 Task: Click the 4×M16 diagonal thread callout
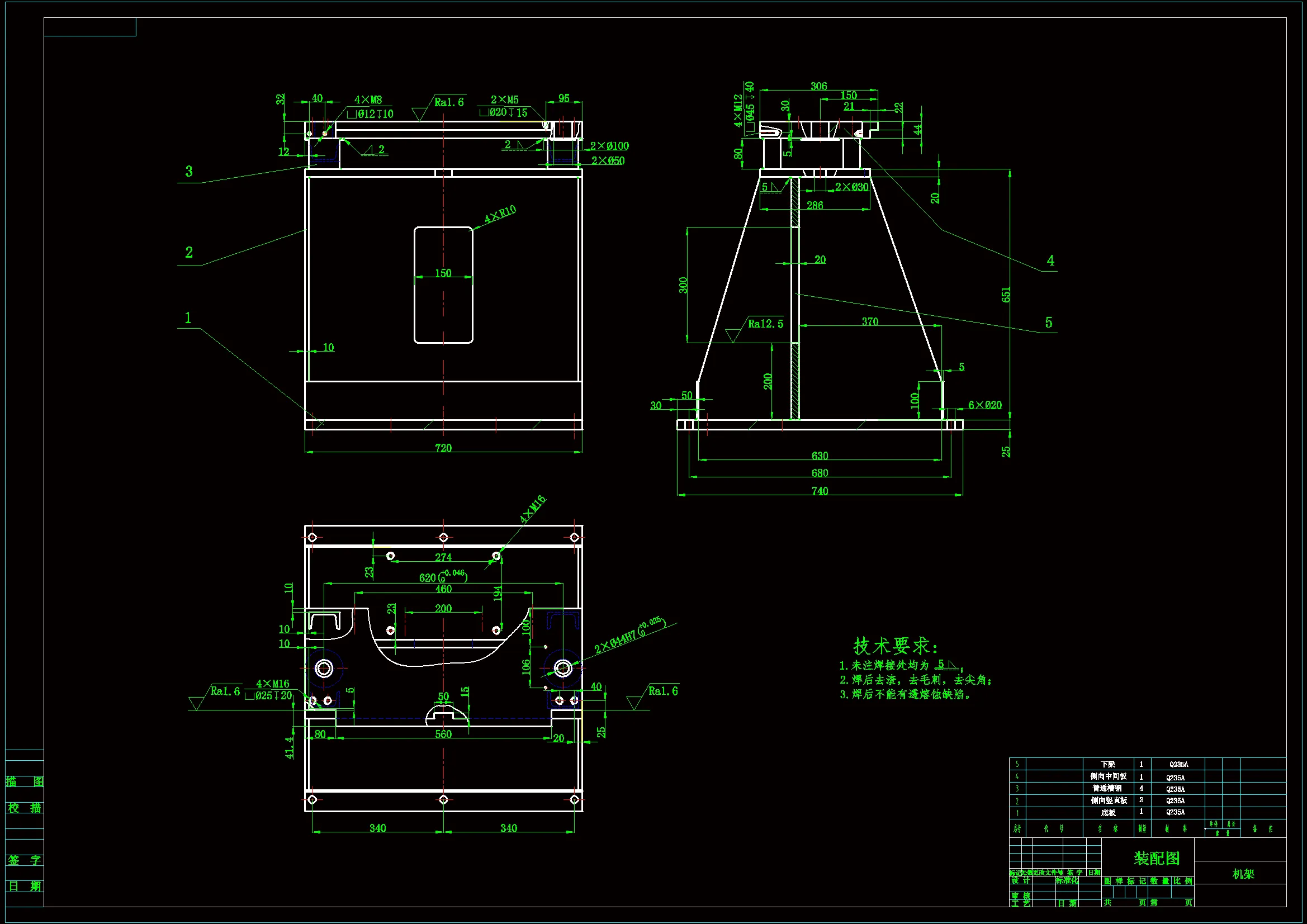pos(532,509)
